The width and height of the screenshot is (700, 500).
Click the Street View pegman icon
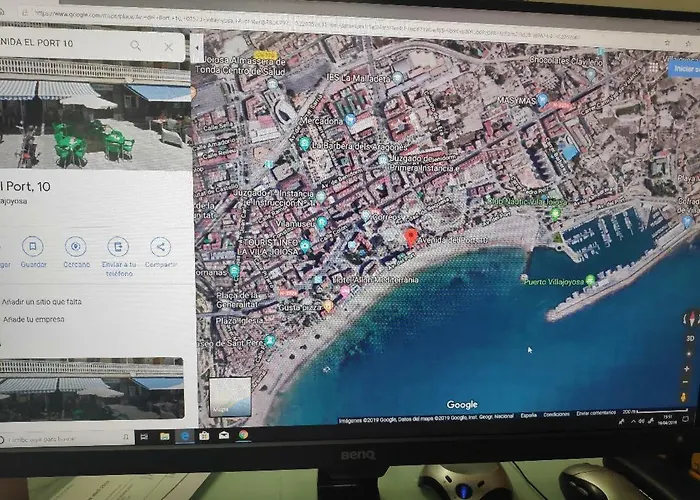(683, 396)
